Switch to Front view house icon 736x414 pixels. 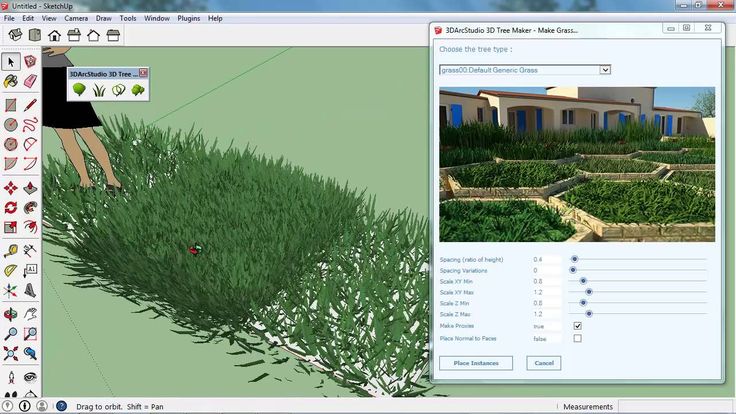point(54,35)
